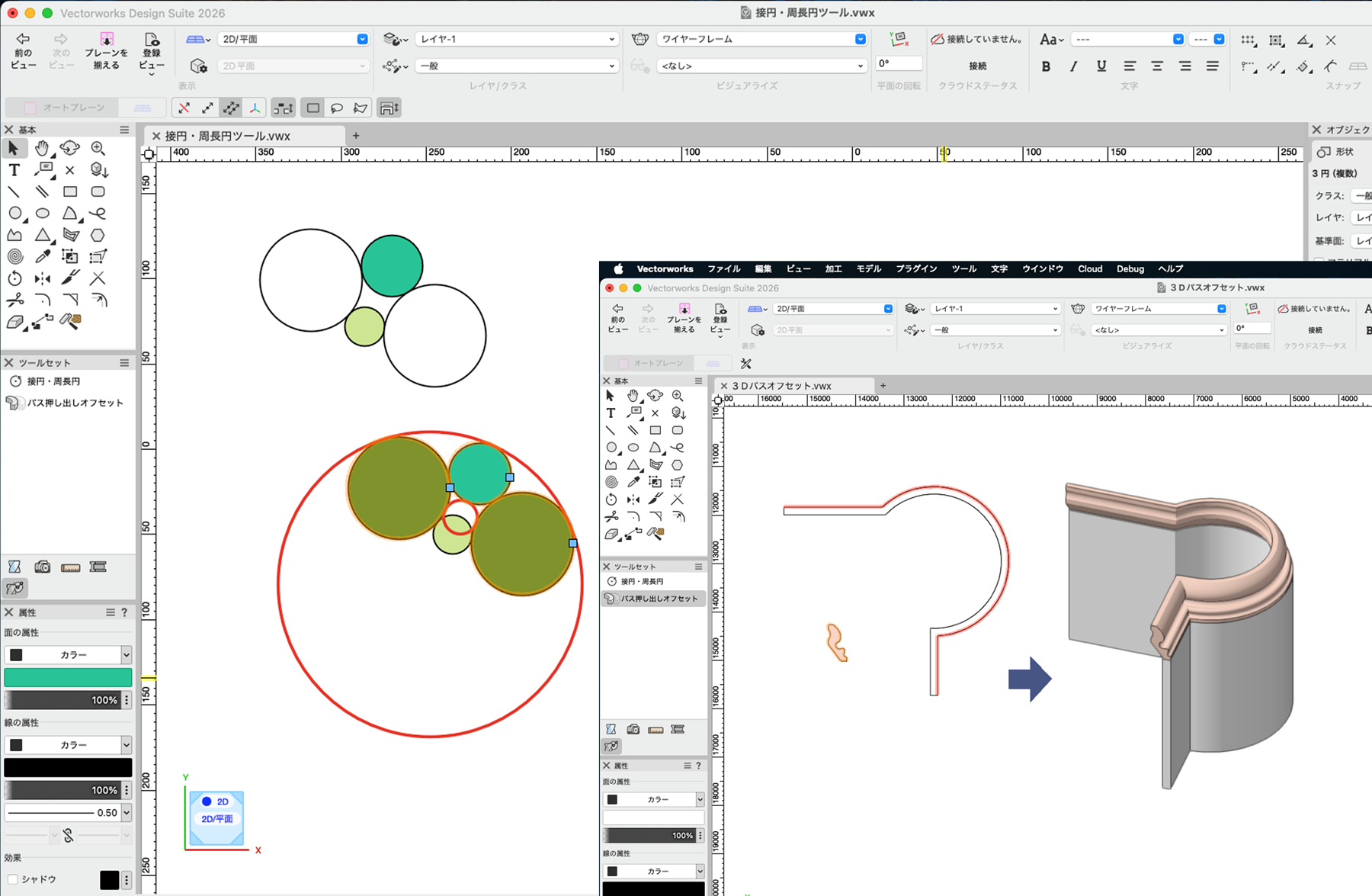This screenshot has height=896, width=1372.
Task: Open the レイヤ-1 layer dropdown
Action: pos(516,39)
